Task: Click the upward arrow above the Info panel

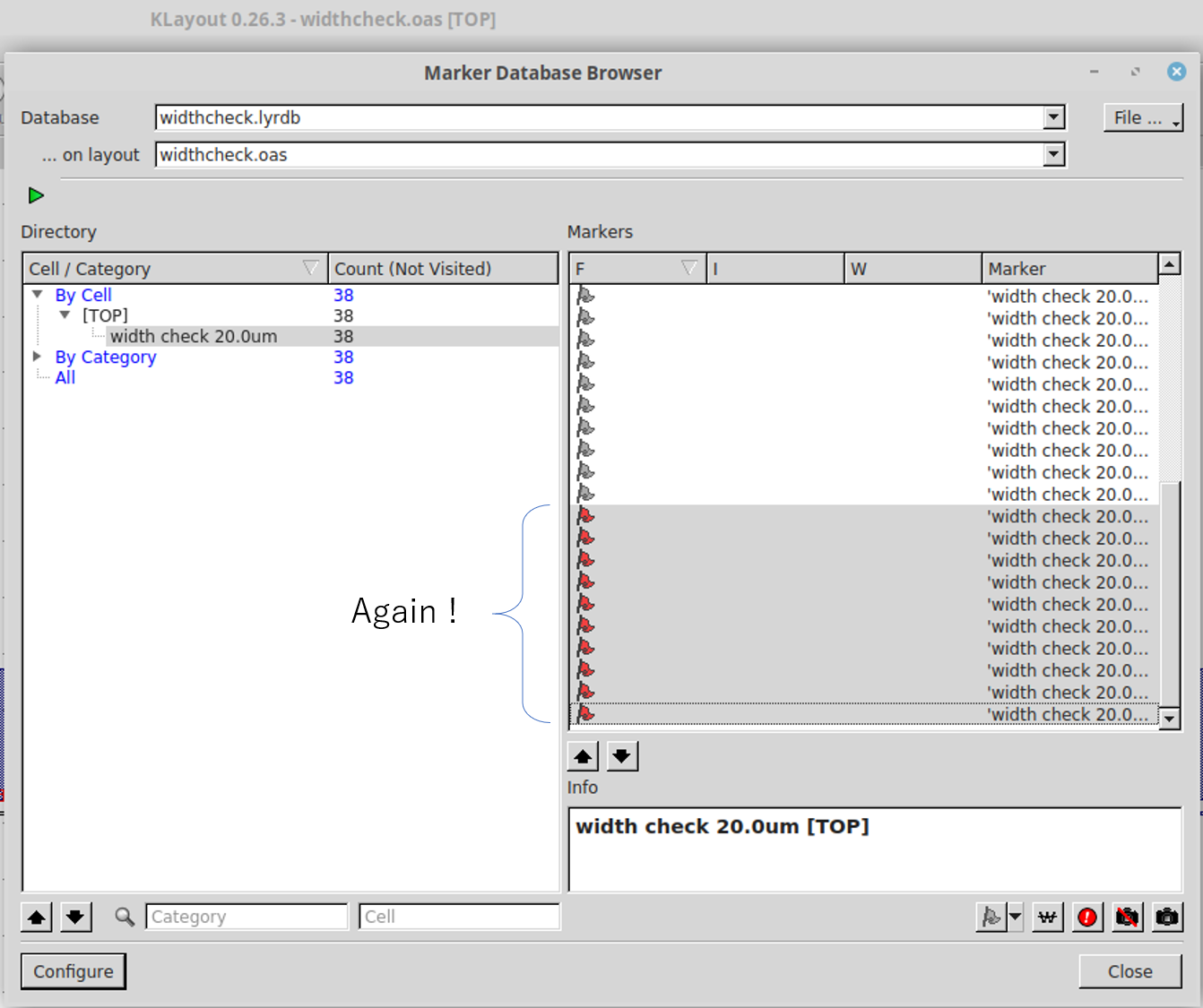Action: [x=583, y=755]
